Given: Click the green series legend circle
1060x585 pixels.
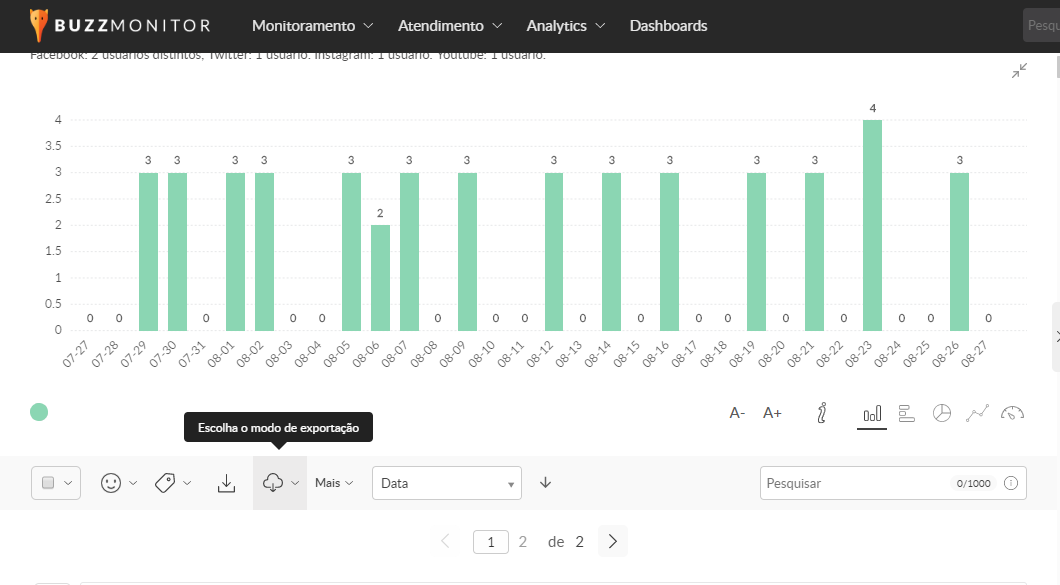Looking at the screenshot, I should click(x=39, y=412).
